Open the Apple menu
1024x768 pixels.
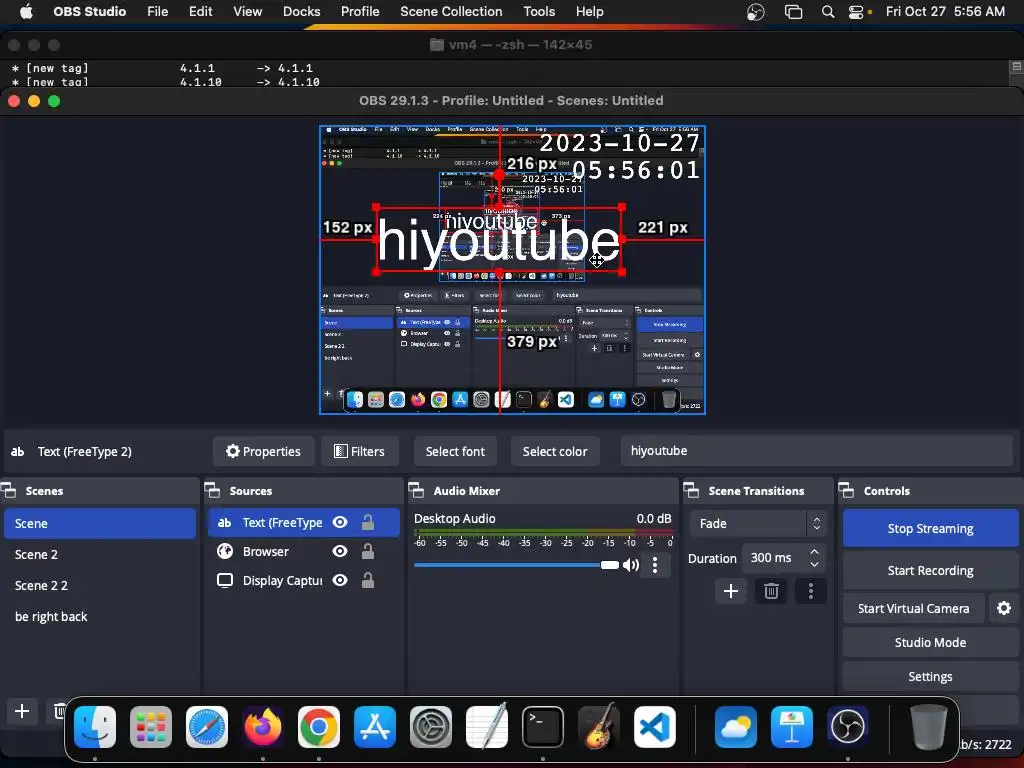coord(26,12)
